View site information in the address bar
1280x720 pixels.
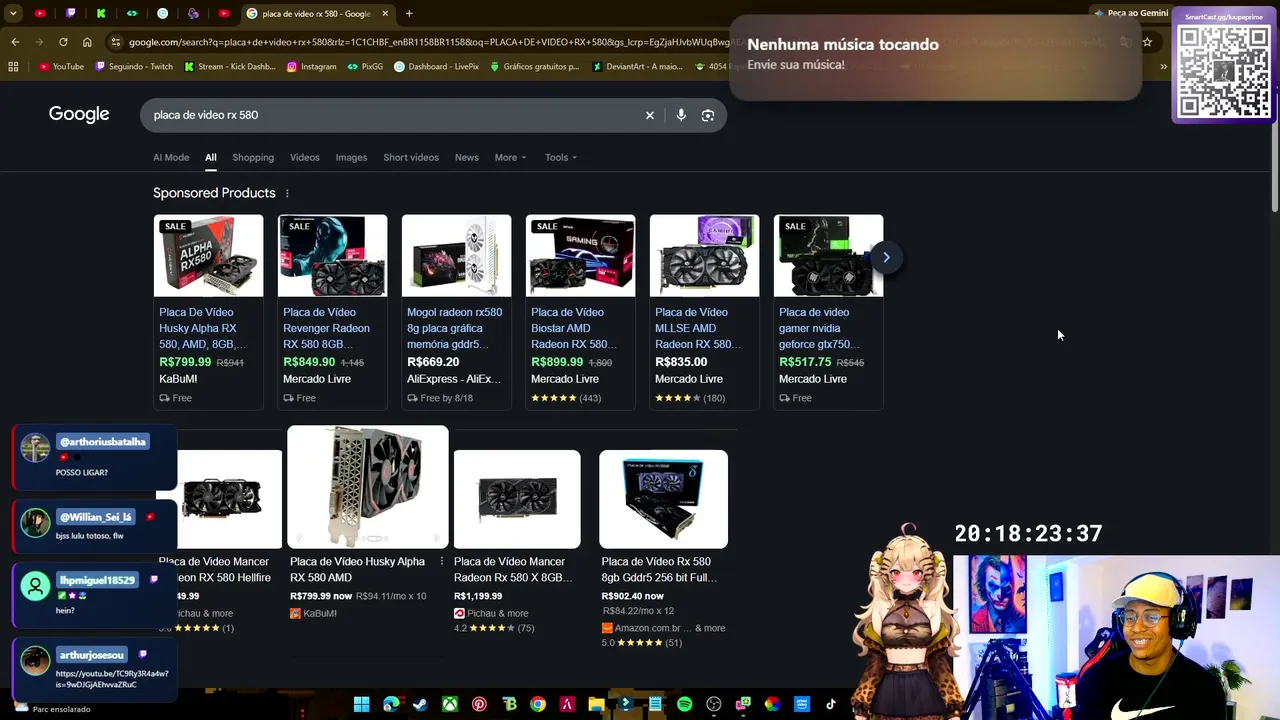point(116,42)
